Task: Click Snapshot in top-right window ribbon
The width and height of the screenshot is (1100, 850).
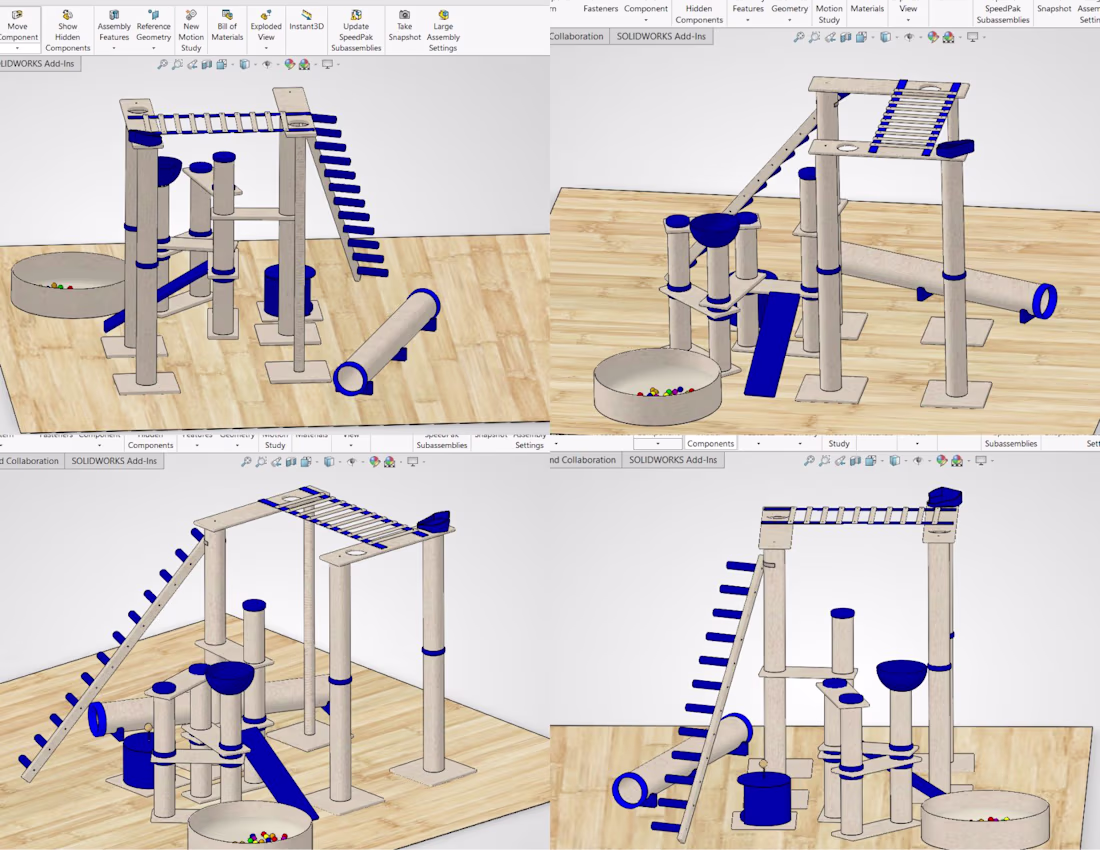Action: click(1054, 8)
